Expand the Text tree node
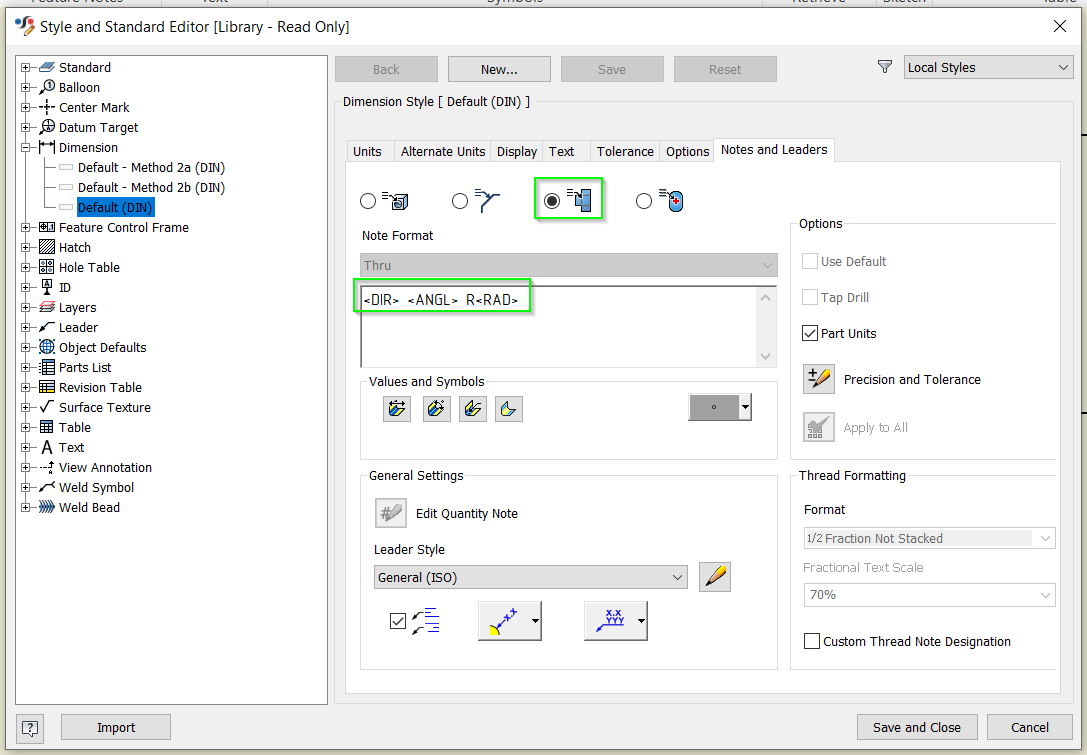Image resolution: width=1087 pixels, height=755 pixels. (26, 447)
